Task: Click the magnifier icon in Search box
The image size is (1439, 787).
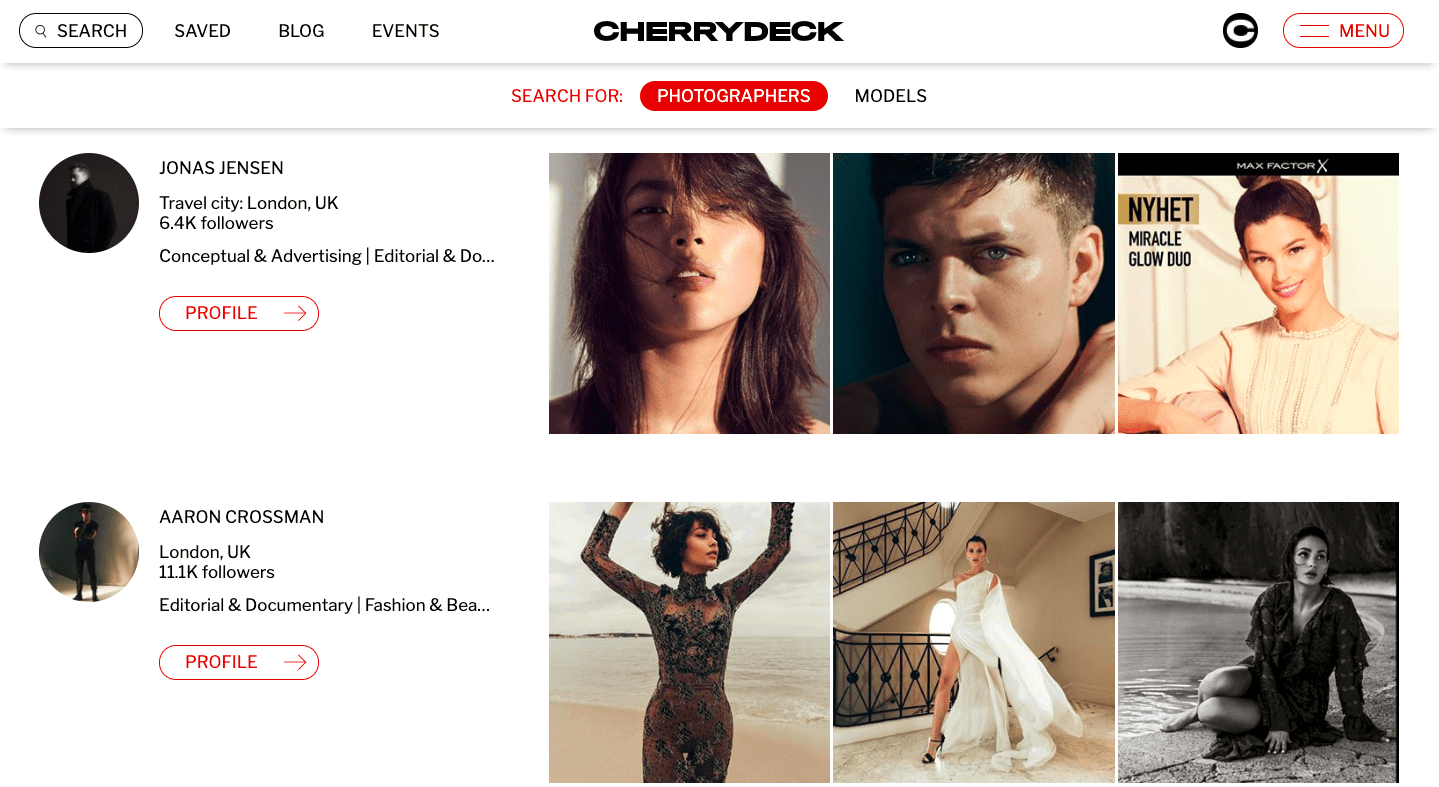Action: click(x=41, y=31)
